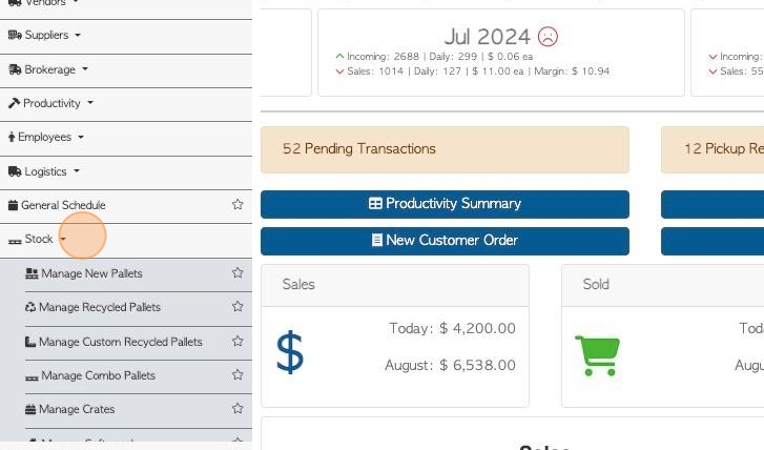Click the recycle icon beside Manage Recycled Pallets
The height and width of the screenshot is (450, 764).
30,307
